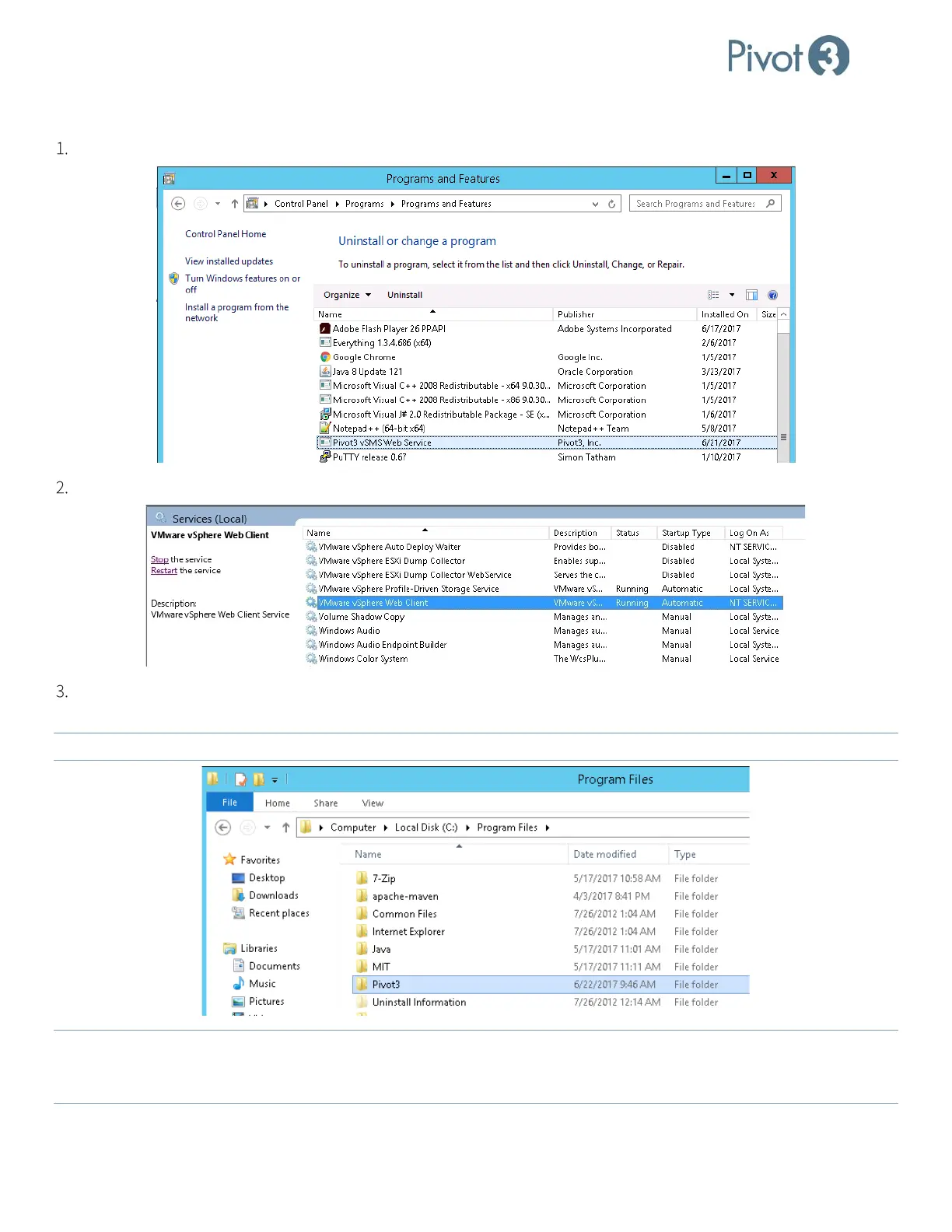Click gear icon of Volume Shadow Copy service
Image resolution: width=952 pixels, height=1232 pixels.
click(311, 617)
